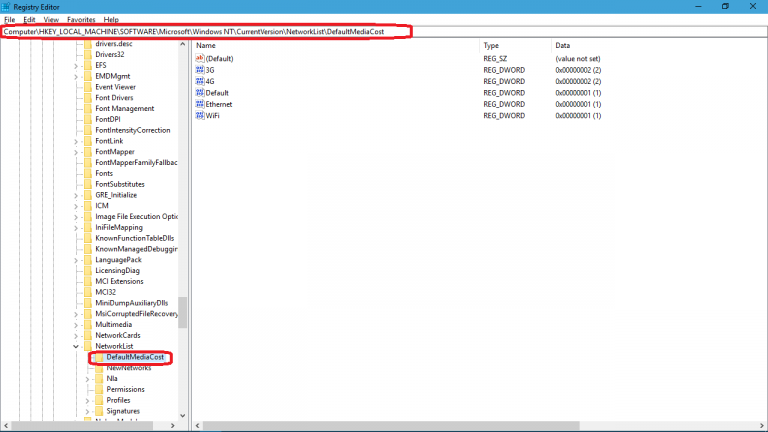Screen dimensions: 768x432
Task: Expand the Signatures registry key
Action: (x=87, y=411)
